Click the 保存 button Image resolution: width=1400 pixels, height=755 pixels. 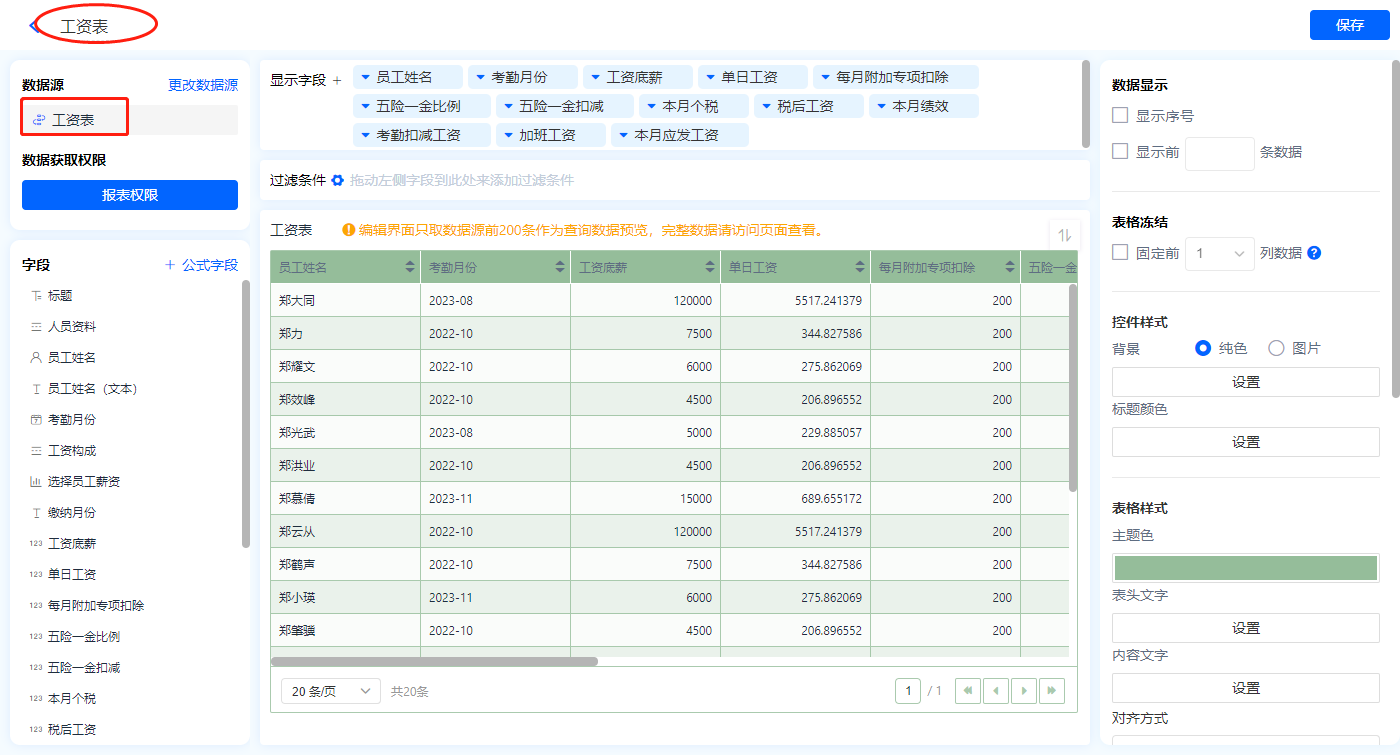pyautogui.click(x=1349, y=25)
